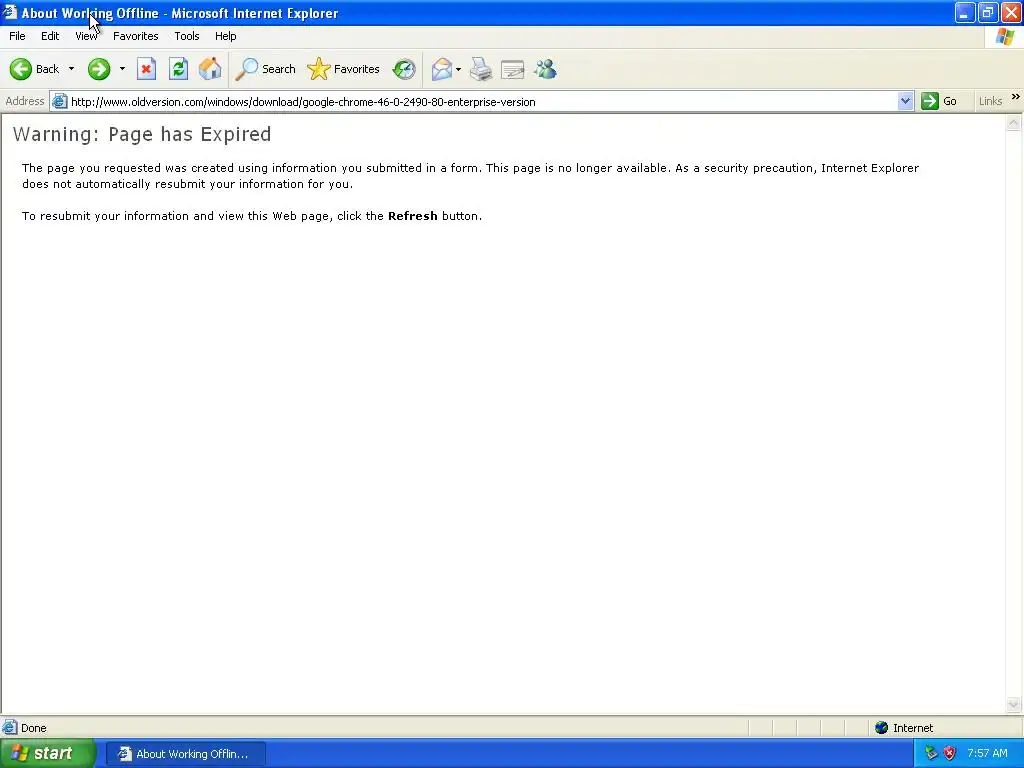Click the Windows flag logo in the menu bar
Viewport: 1024px width, 768px height.
click(x=1005, y=37)
